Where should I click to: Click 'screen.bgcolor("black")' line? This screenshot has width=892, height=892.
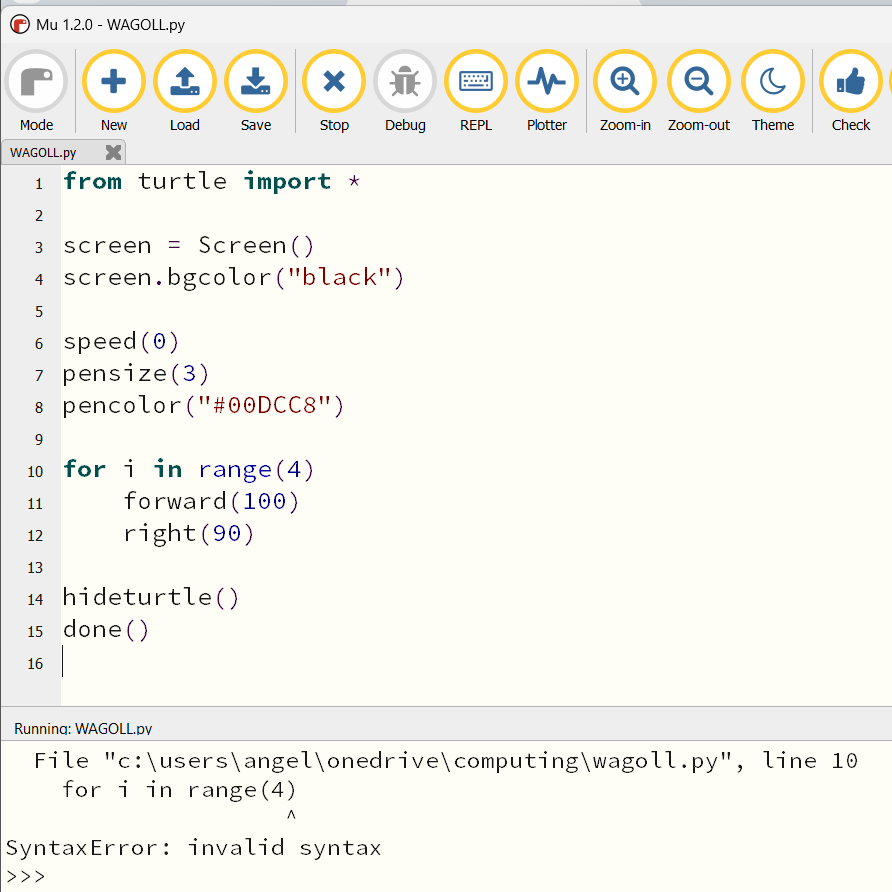233,278
